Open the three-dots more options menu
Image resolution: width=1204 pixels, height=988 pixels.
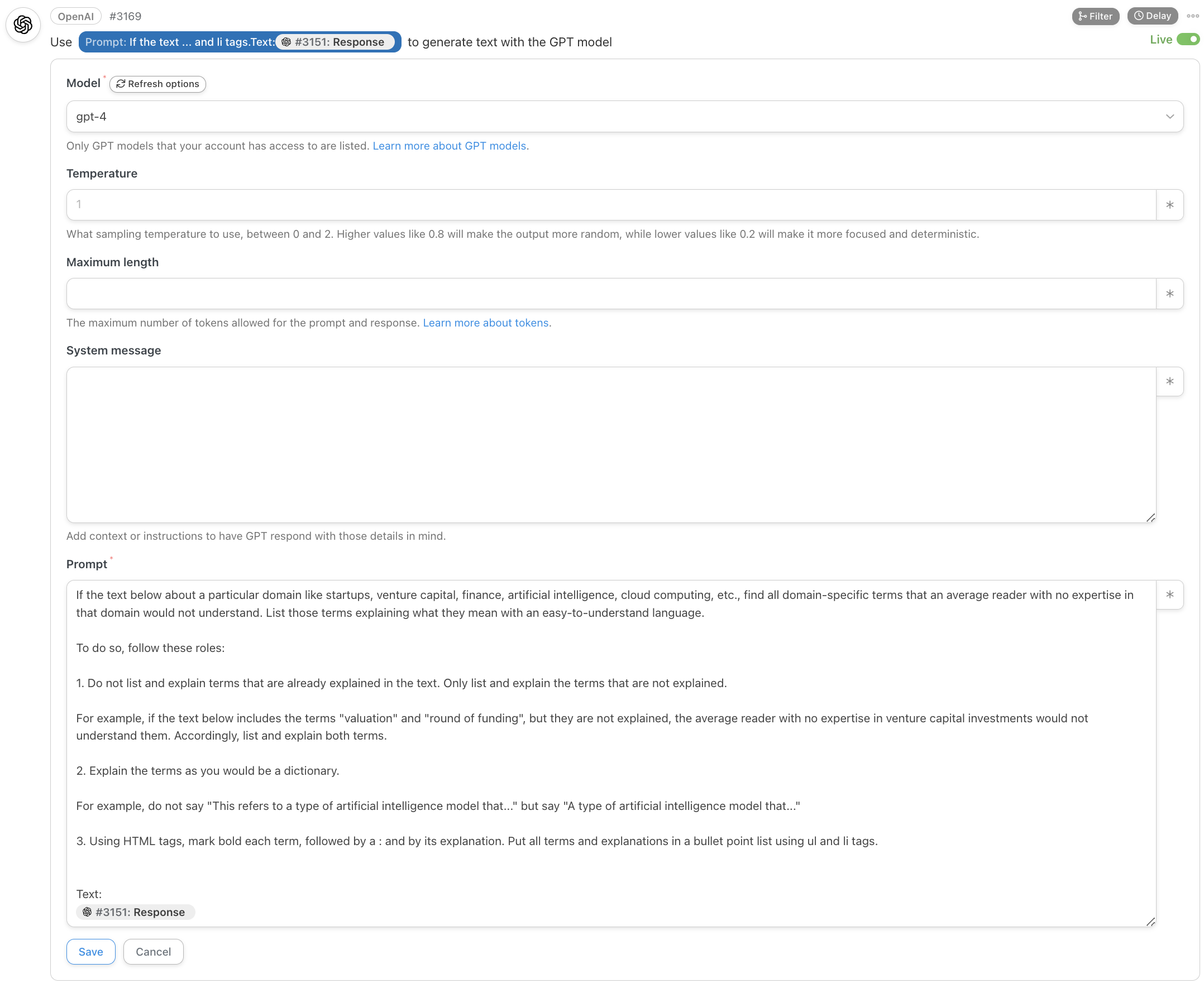pyautogui.click(x=1192, y=16)
